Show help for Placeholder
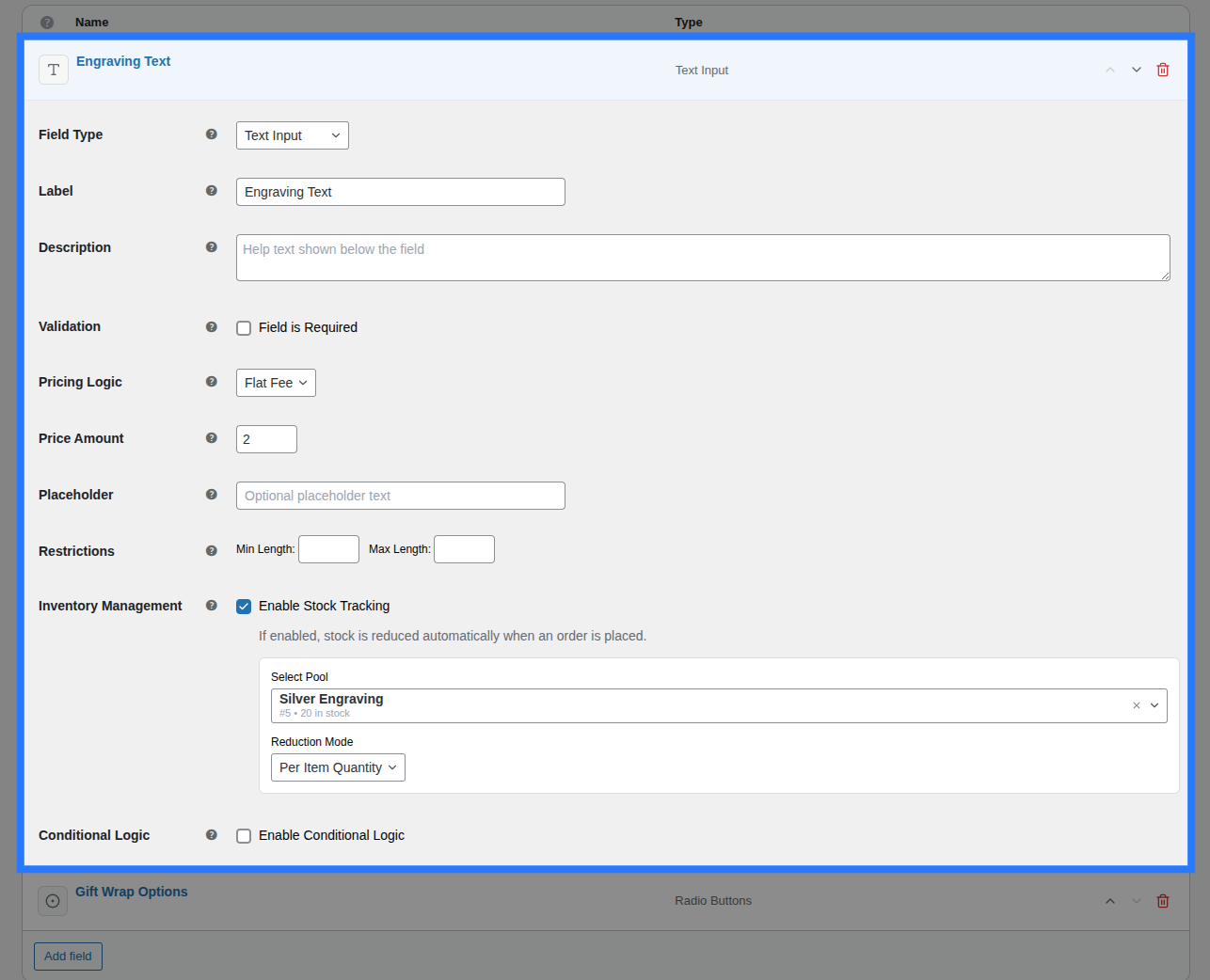Image resolution: width=1210 pixels, height=980 pixels. (x=212, y=495)
